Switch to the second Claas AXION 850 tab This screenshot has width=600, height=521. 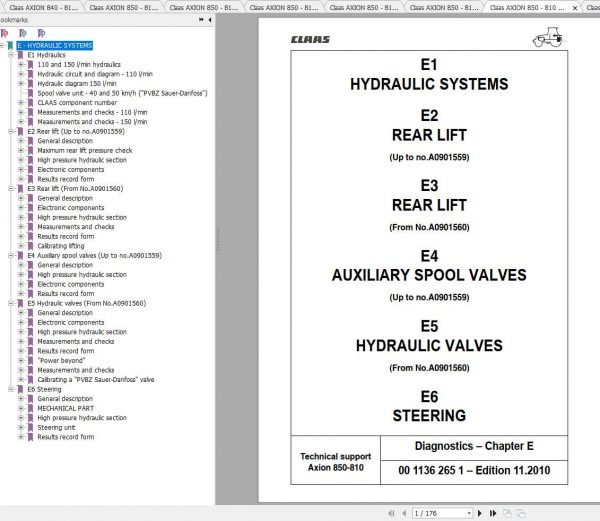pos(203,7)
